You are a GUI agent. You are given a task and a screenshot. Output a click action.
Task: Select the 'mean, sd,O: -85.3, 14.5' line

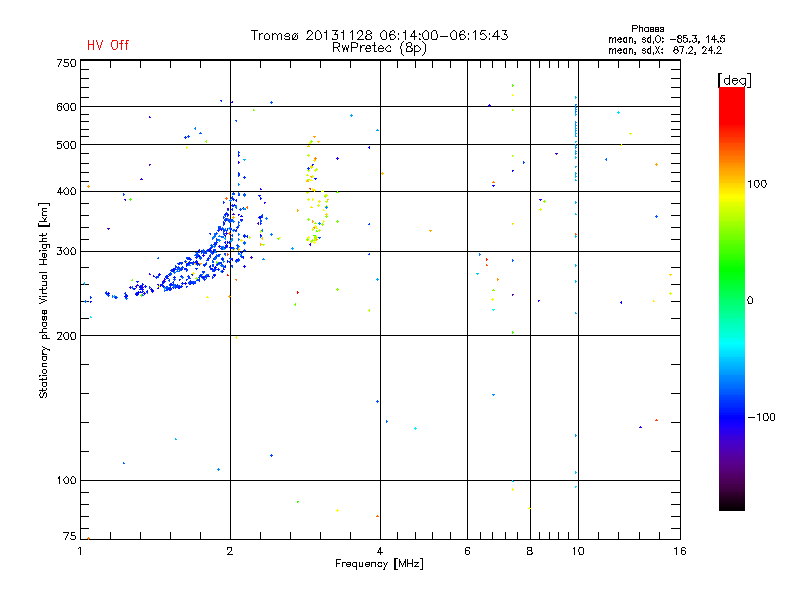pyautogui.click(x=666, y=39)
